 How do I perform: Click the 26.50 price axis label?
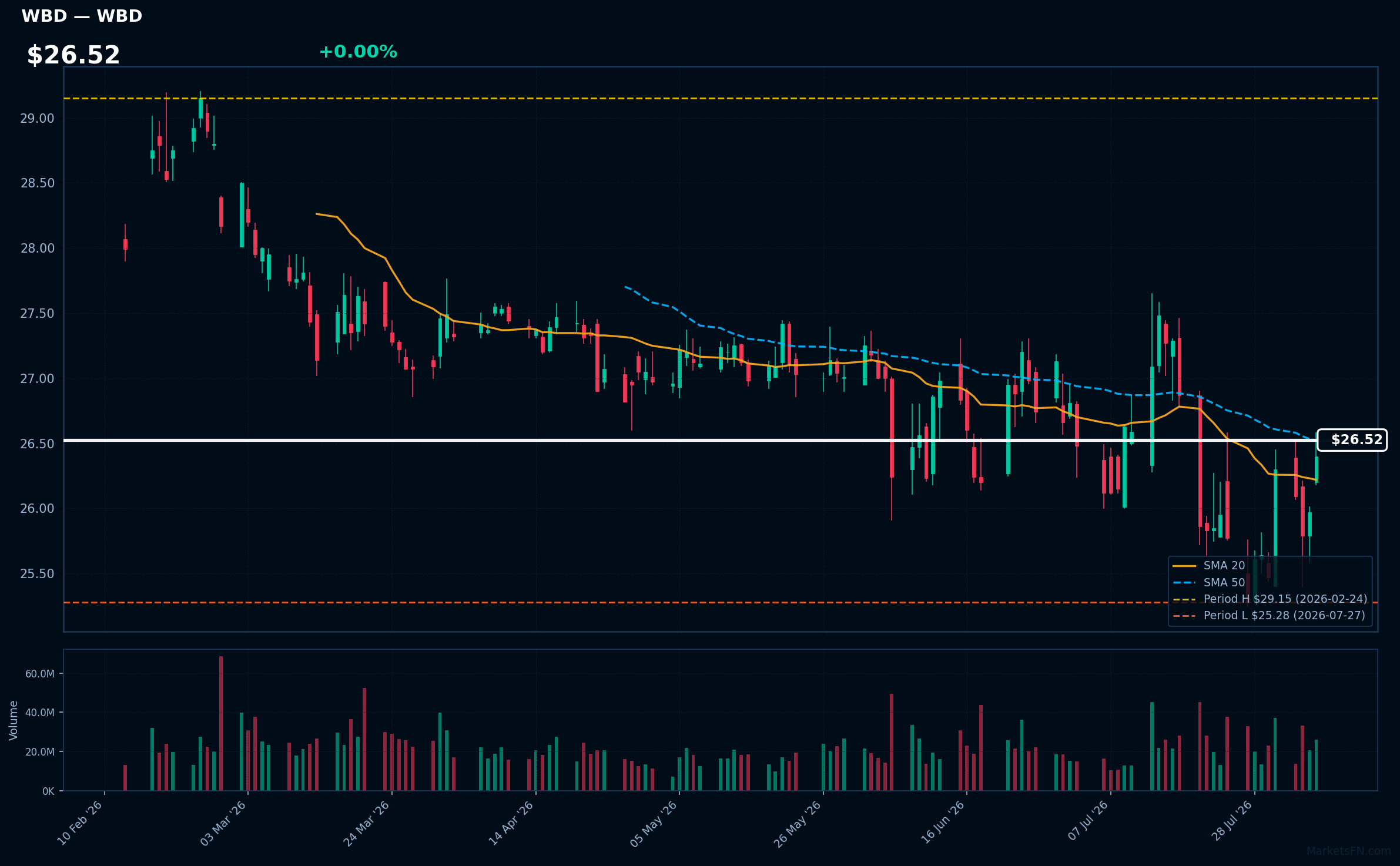pos(37,444)
